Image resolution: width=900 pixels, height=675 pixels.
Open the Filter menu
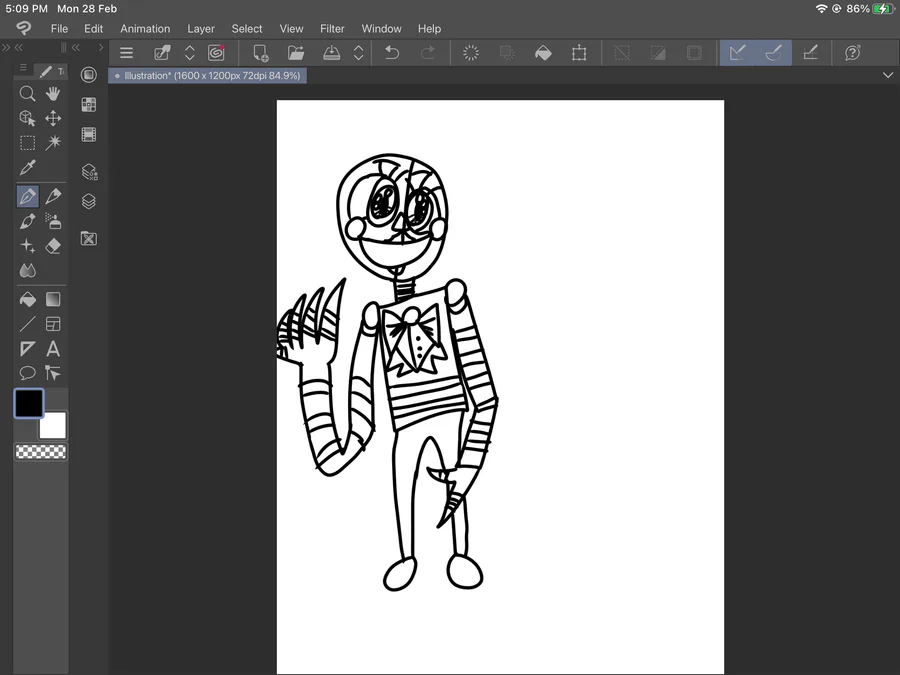click(332, 29)
